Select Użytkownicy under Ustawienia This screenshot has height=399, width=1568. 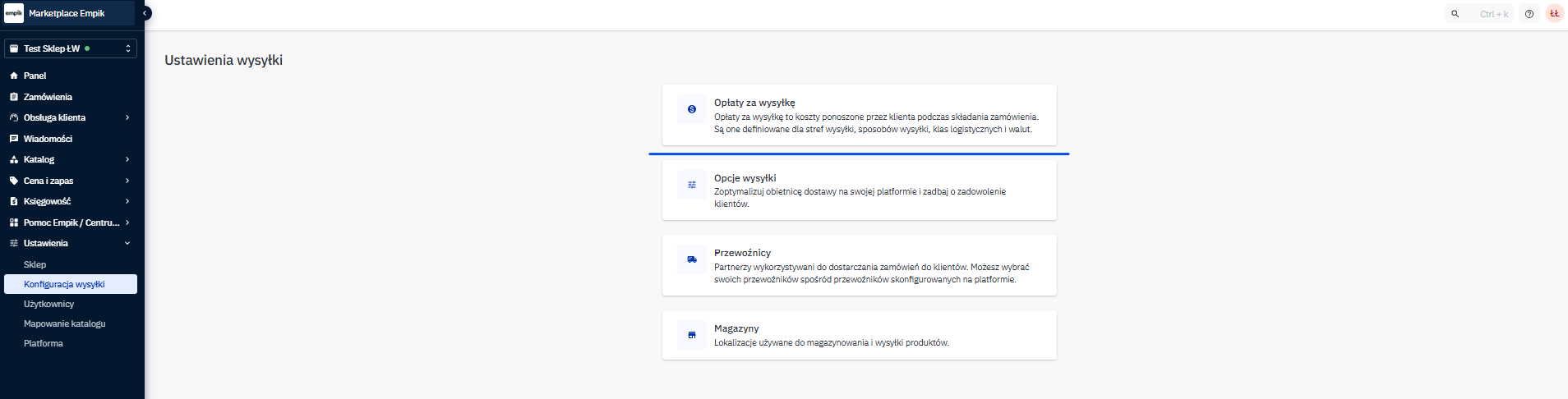(48, 304)
